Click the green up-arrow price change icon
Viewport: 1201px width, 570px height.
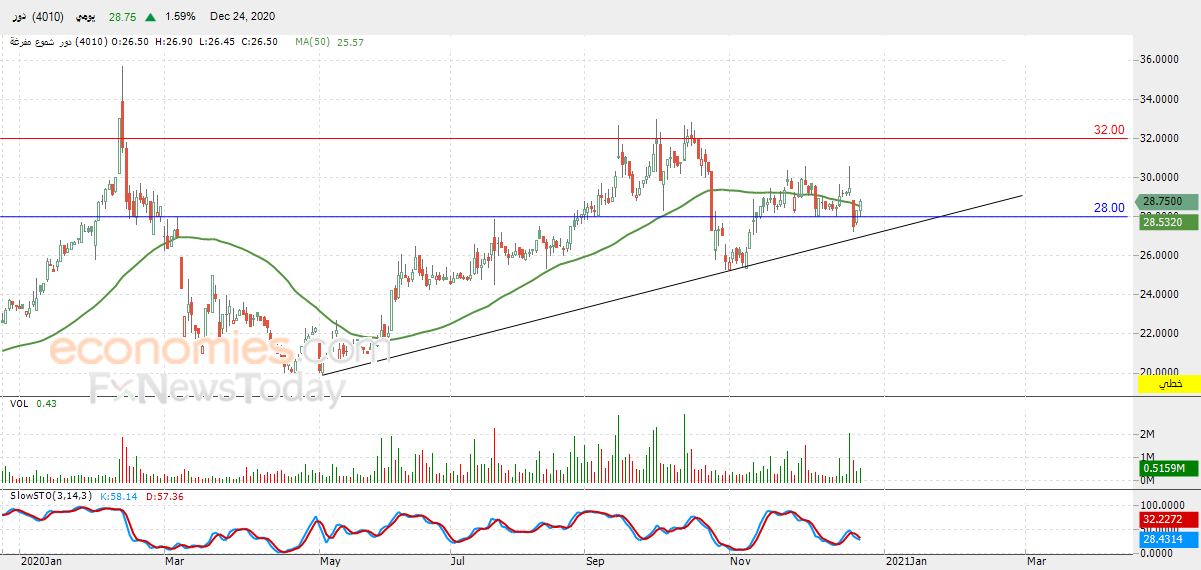tap(150, 17)
